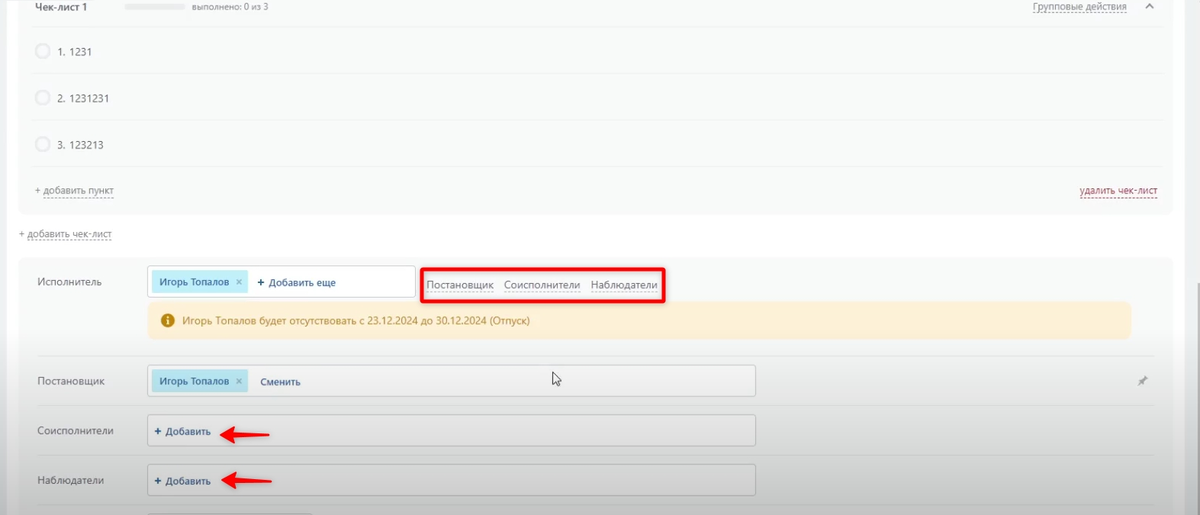Image resolution: width=1200 pixels, height=515 pixels.
Task: Remove Игорь Топалов from Исполнитель field
Action: click(x=239, y=282)
